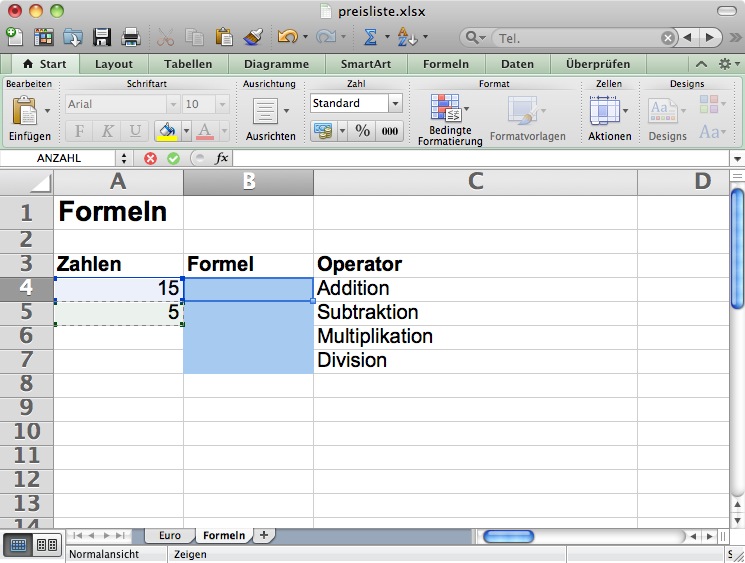Switch to the Formeln ribbon tab
This screenshot has width=745, height=563.
(446, 64)
